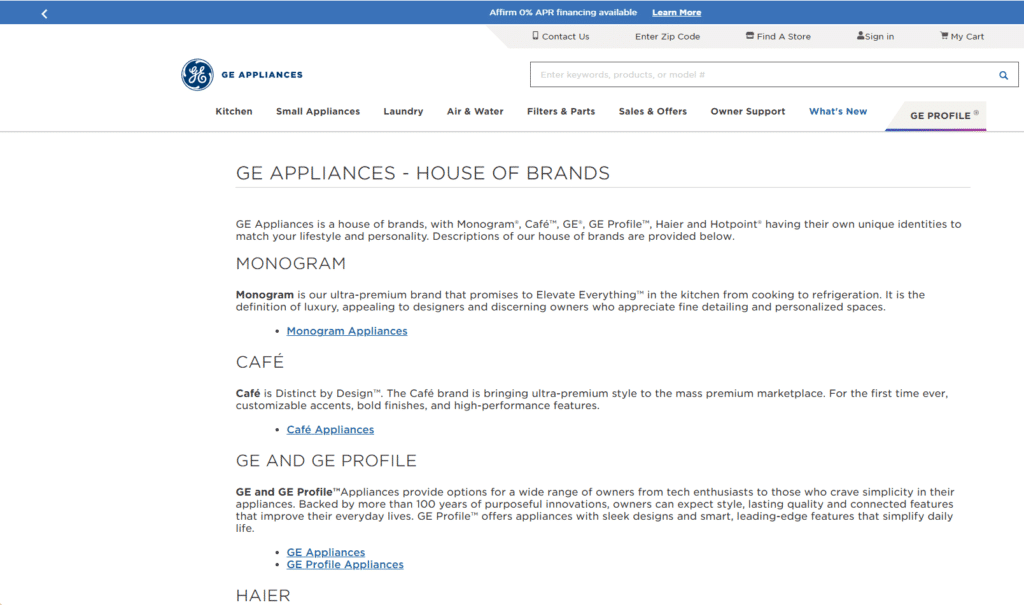Expand the Small Appliances menu
The width and height of the screenshot is (1024, 605).
tap(318, 112)
